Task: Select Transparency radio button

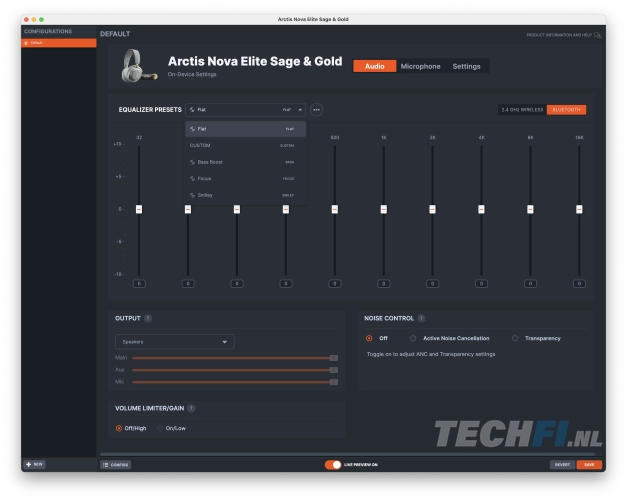Action: click(515, 338)
